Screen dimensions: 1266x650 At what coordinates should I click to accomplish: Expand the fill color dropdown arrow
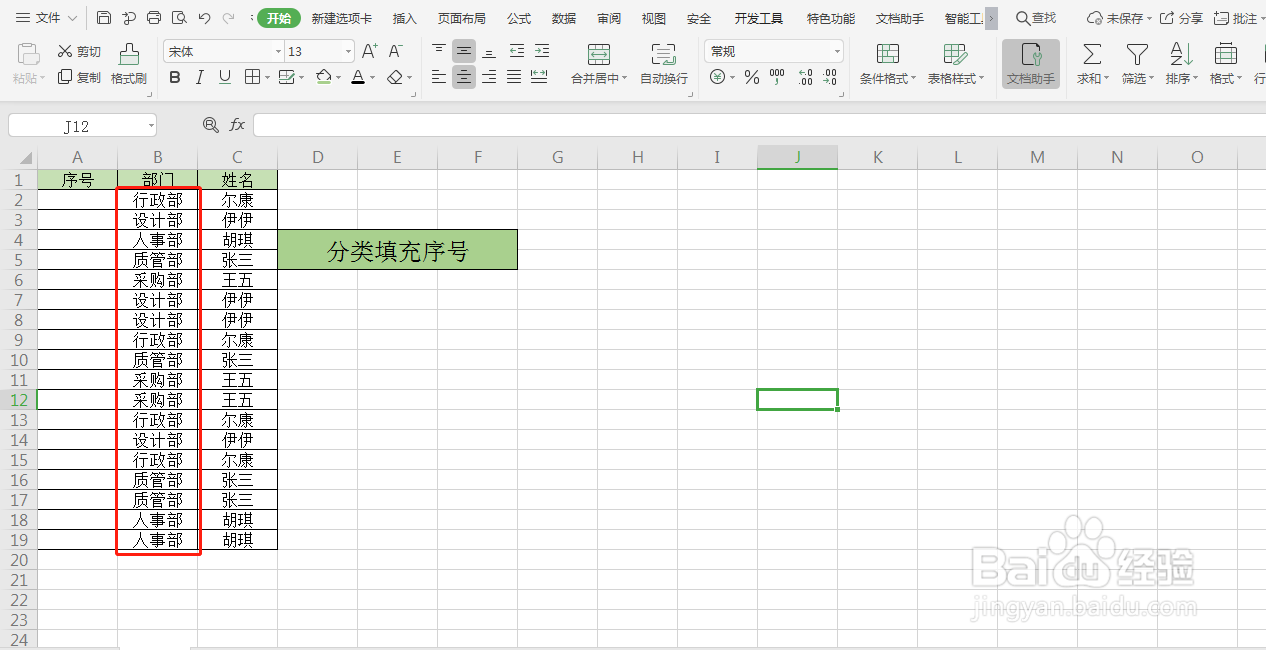pyautogui.click(x=338, y=77)
